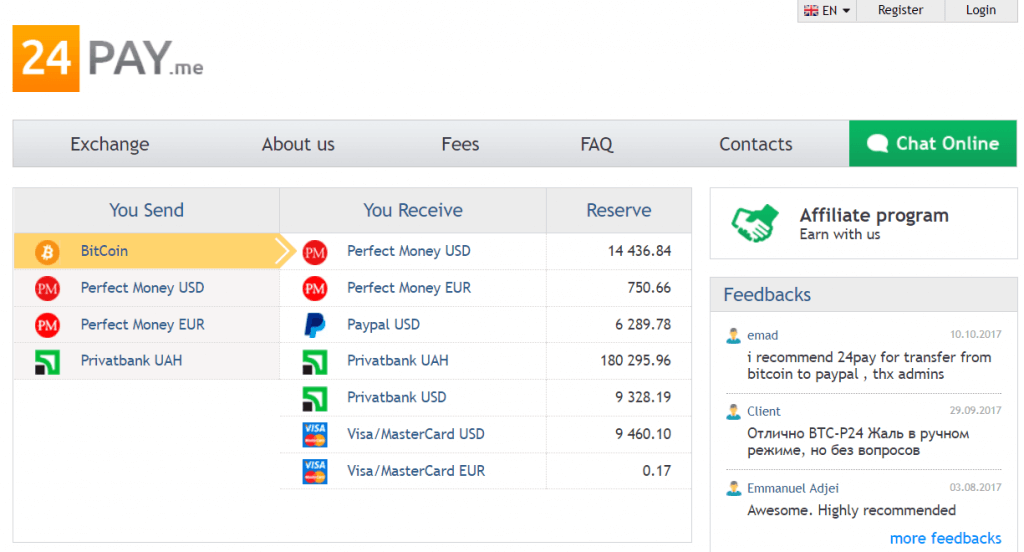
Task: Click the 24PAY.me logo
Action: [108, 58]
